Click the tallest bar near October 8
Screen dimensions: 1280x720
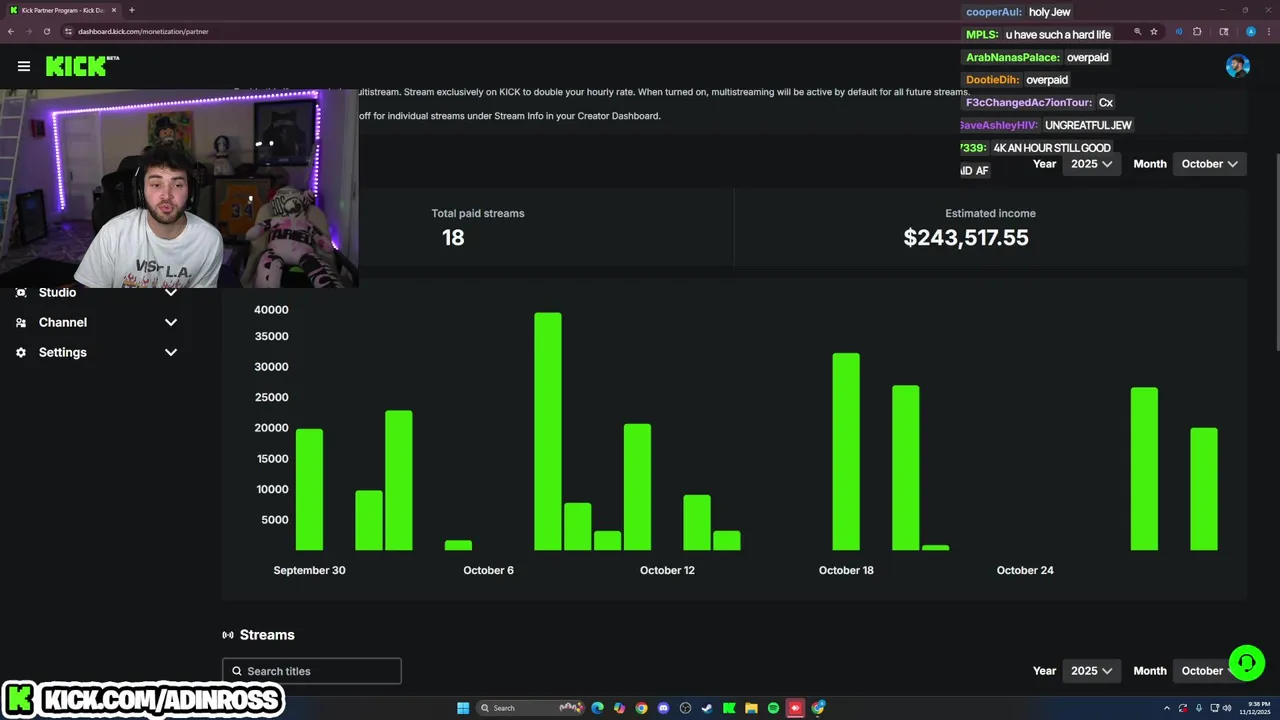pos(548,432)
